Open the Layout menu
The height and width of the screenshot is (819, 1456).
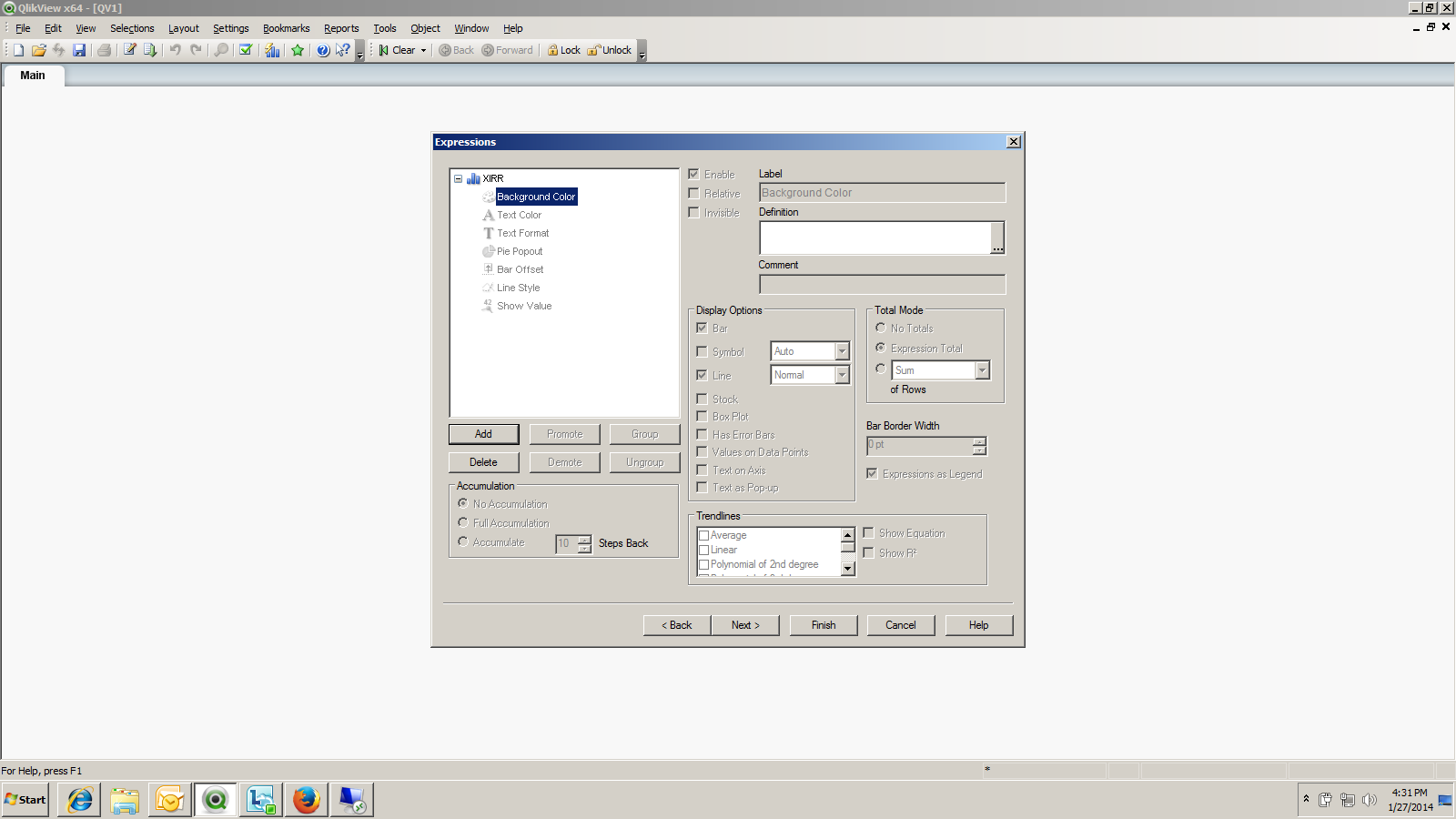click(183, 28)
